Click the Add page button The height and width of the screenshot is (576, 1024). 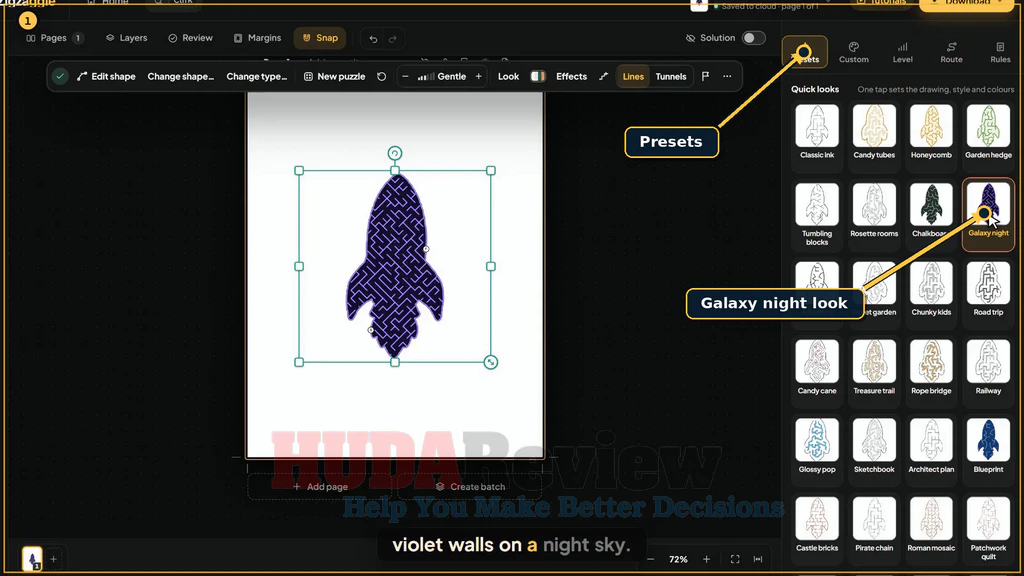pos(321,487)
